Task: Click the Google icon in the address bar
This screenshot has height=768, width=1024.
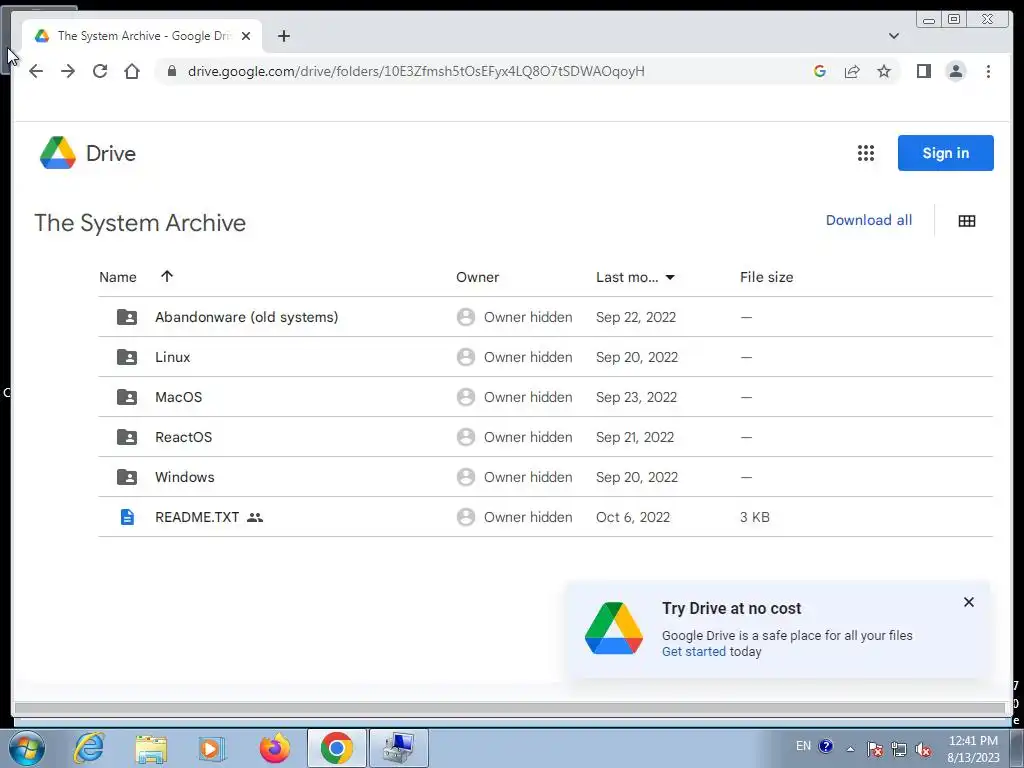Action: [x=820, y=71]
